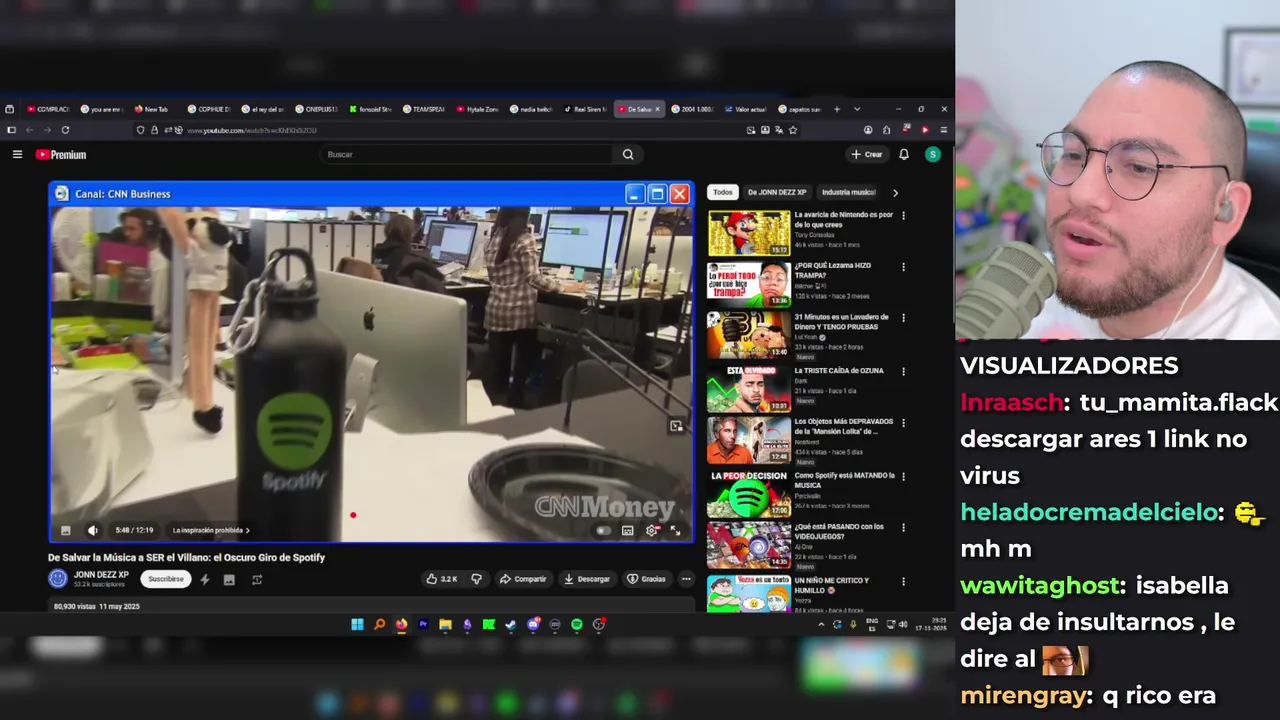The height and width of the screenshot is (720, 1280).
Task: Open a new browser tab with the plus
Action: tap(837, 109)
